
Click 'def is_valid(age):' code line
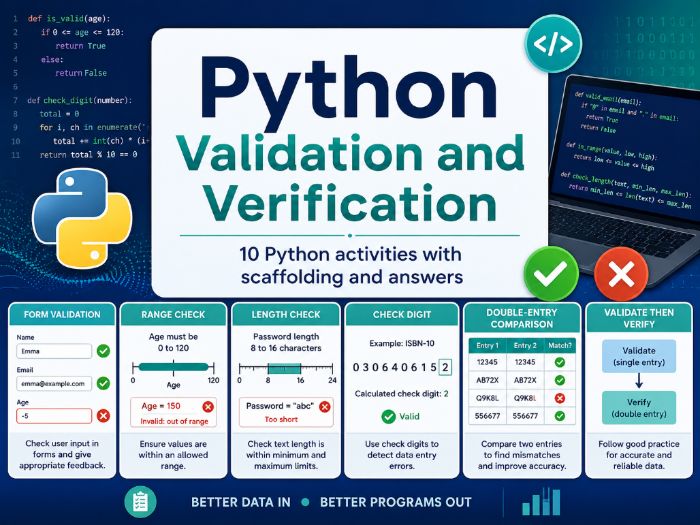(x=69, y=18)
